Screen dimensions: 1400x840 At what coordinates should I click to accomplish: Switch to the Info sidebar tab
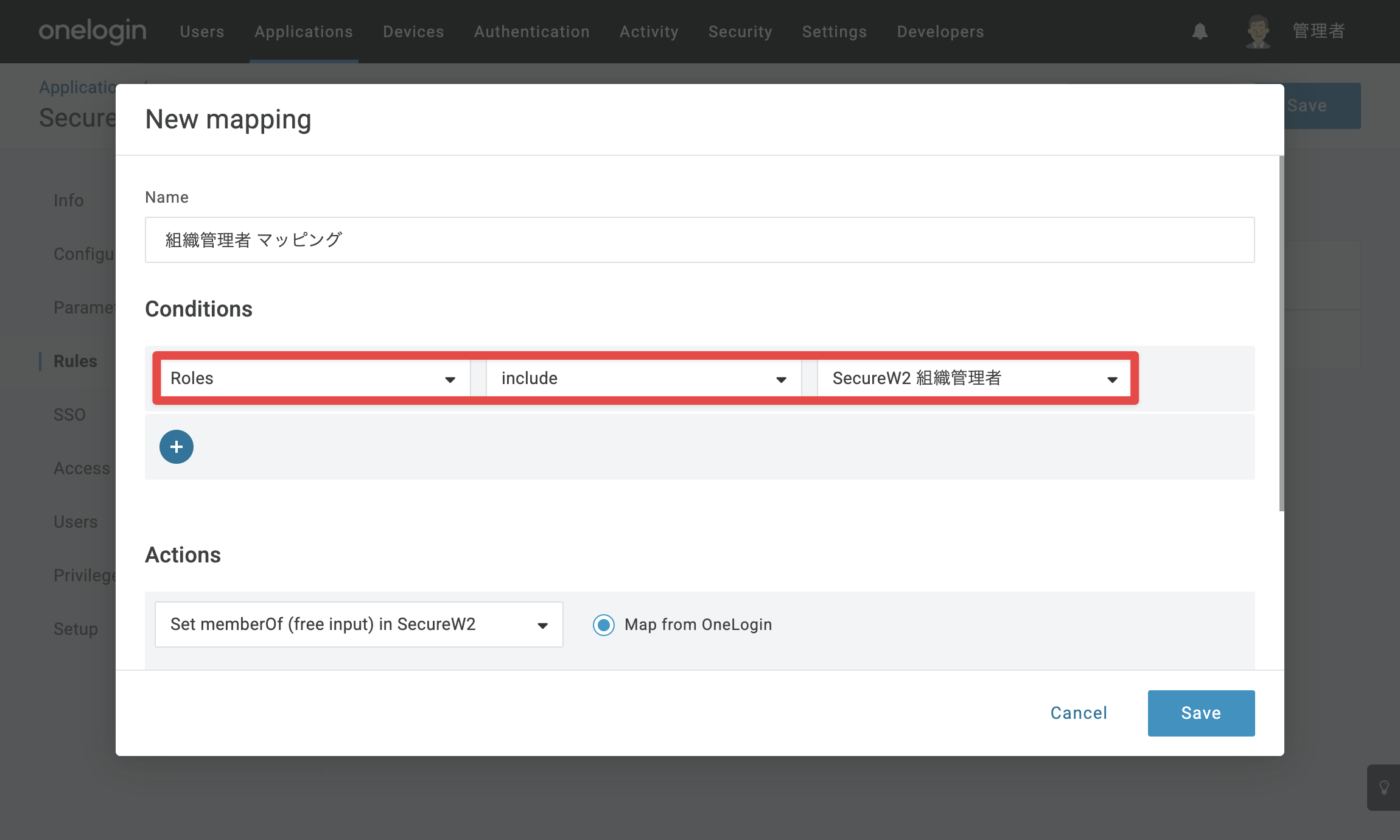point(69,200)
